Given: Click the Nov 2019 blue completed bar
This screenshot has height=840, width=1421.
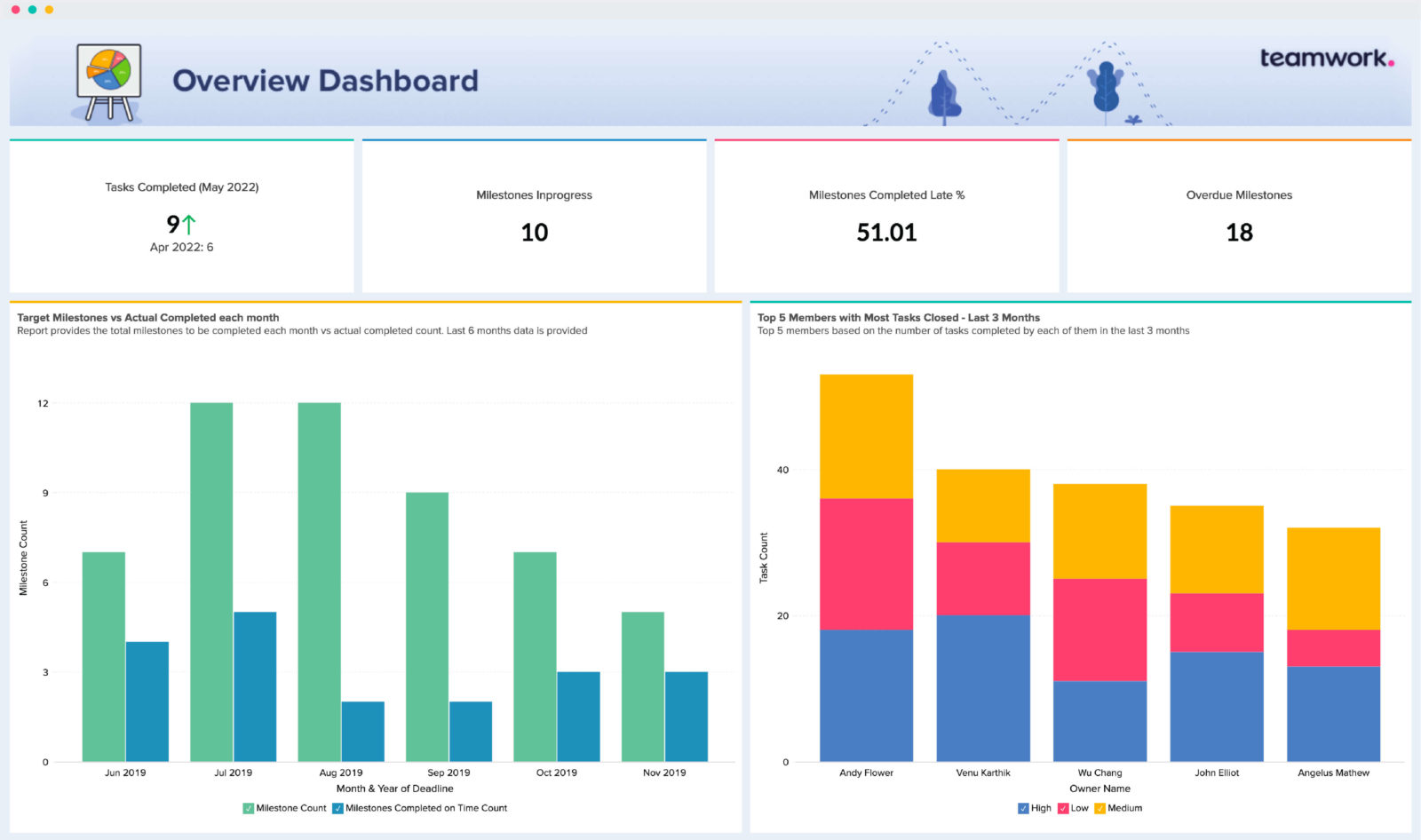Looking at the screenshot, I should tap(687, 715).
